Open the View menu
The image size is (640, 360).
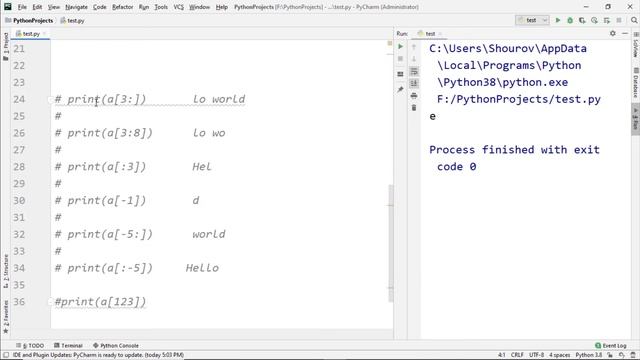(53, 7)
